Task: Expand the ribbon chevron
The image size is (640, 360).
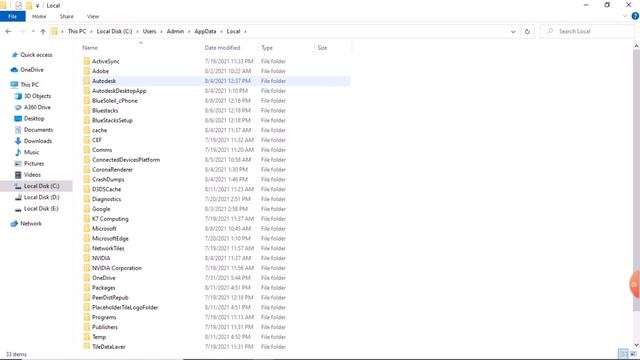Action: (x=625, y=16)
